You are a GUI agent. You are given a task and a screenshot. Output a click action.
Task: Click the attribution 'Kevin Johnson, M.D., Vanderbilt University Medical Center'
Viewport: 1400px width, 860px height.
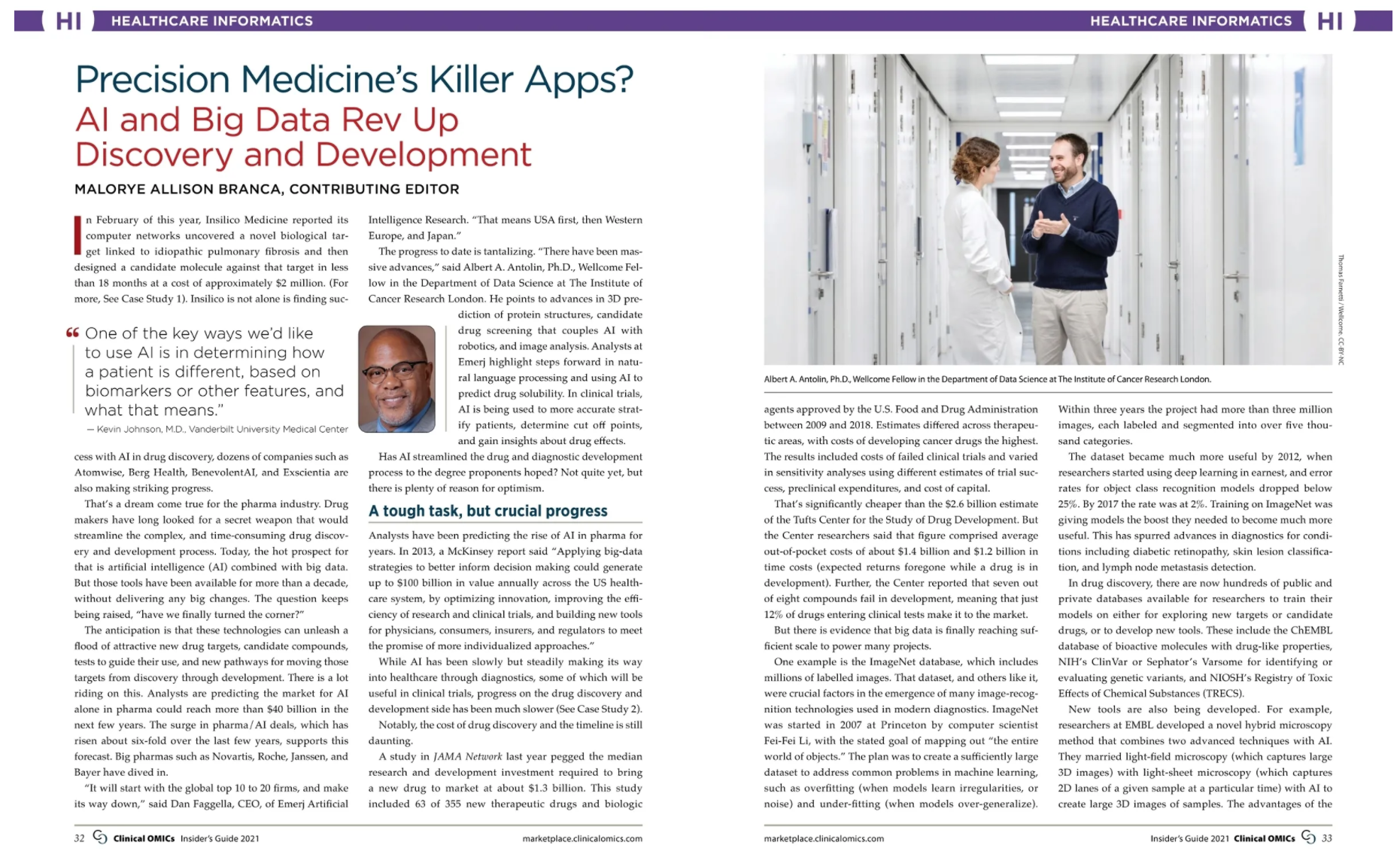coord(217,429)
